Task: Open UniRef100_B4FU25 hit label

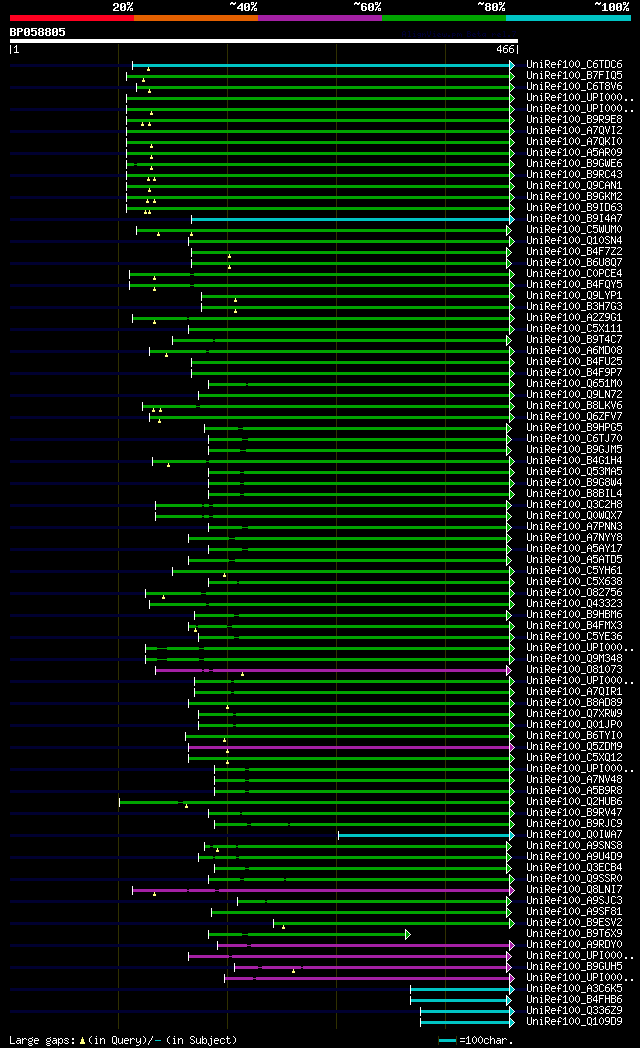Action: point(574,362)
